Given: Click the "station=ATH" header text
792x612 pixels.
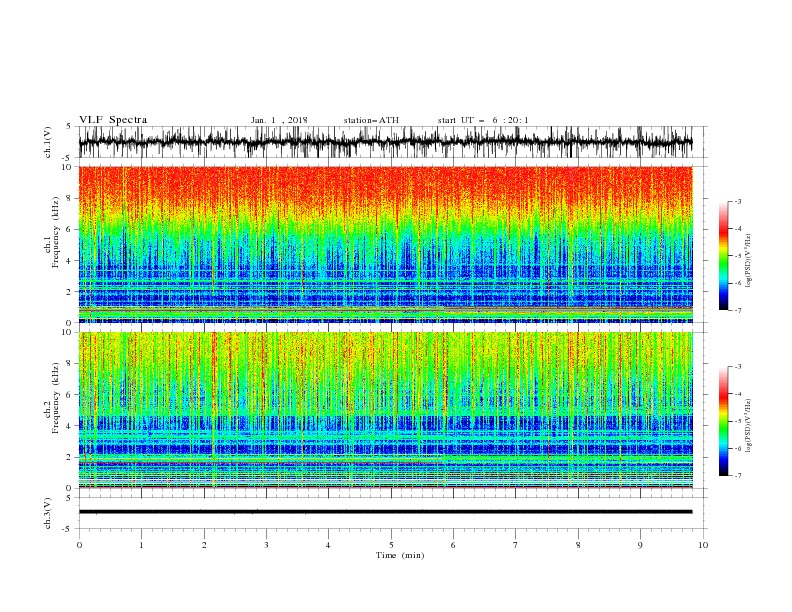Looking at the screenshot, I should (x=371, y=120).
